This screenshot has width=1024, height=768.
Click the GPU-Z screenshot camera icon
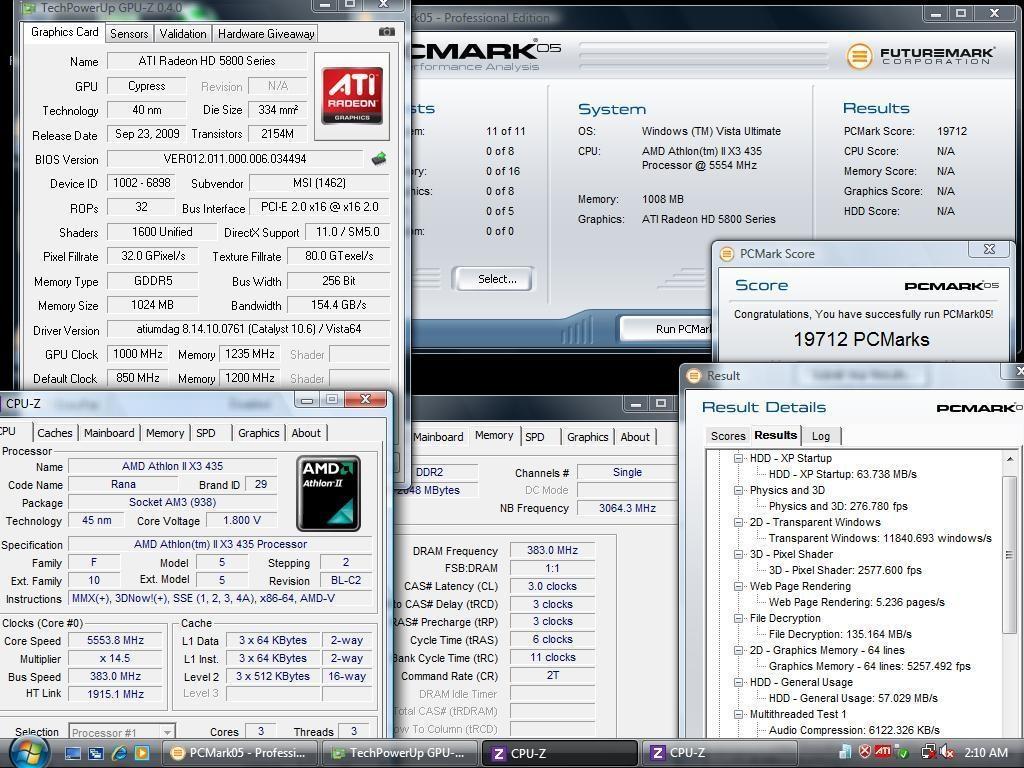point(387,31)
